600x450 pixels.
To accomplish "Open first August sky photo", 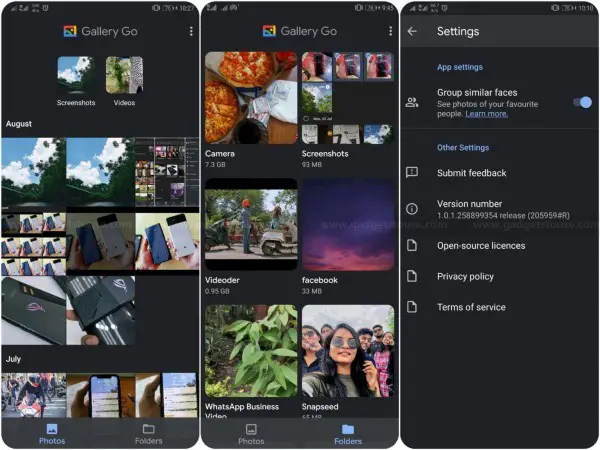I will tap(34, 172).
